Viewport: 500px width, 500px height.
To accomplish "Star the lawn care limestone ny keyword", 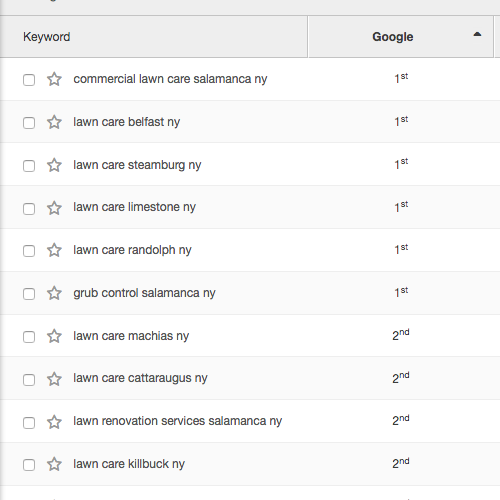I will click(x=54, y=208).
